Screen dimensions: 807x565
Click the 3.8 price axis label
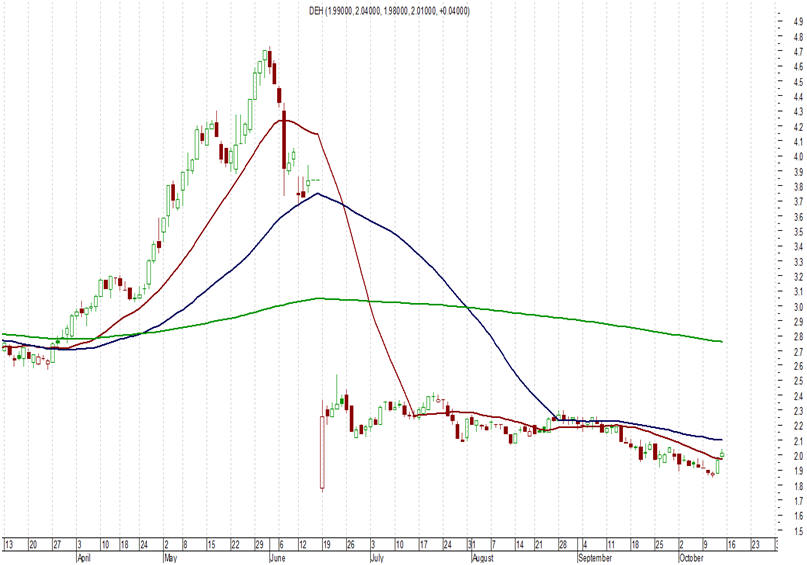pyautogui.click(x=798, y=186)
